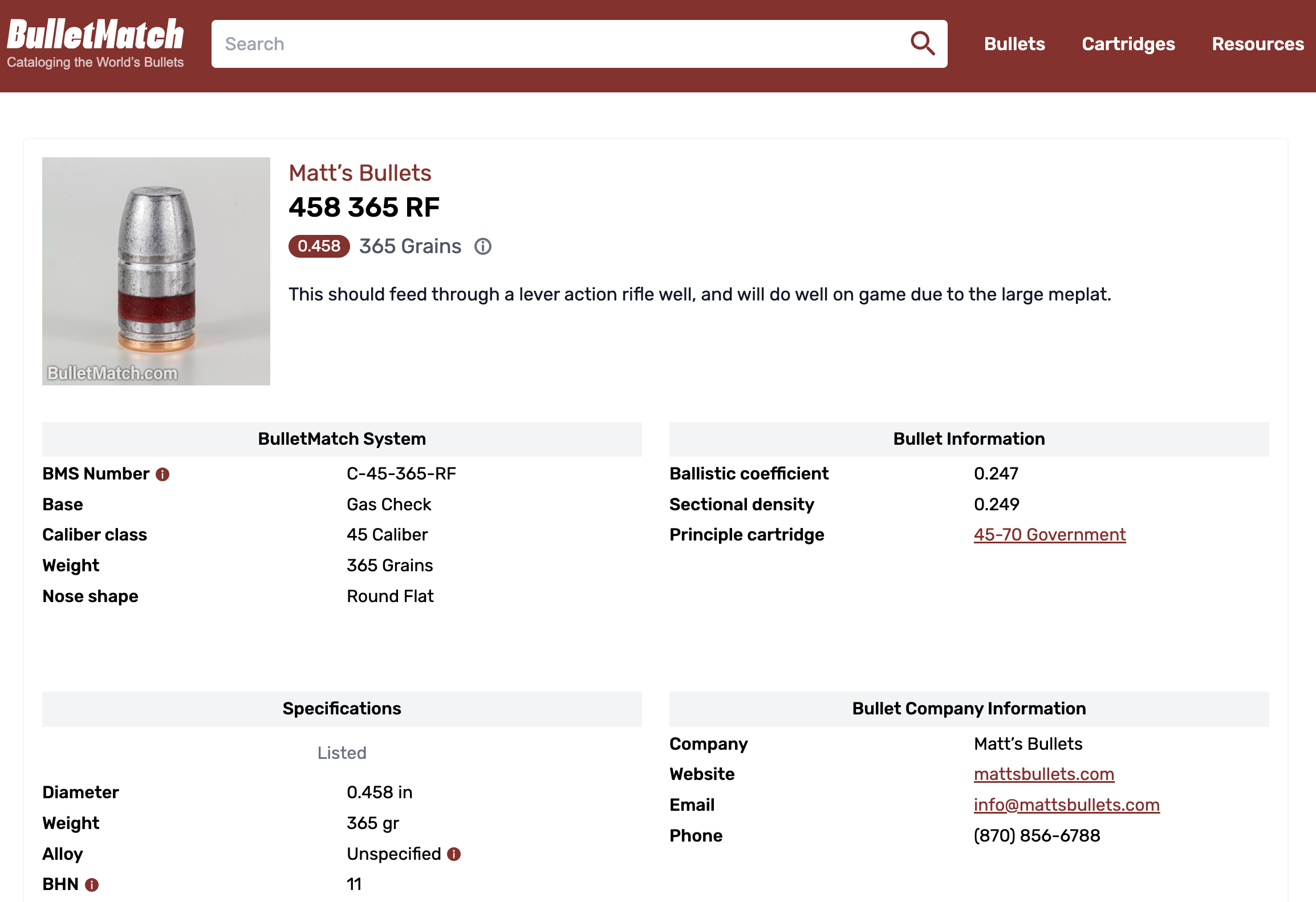The width and height of the screenshot is (1316, 902).
Task: Click the phone number (870) 856-6788
Action: point(1037,836)
